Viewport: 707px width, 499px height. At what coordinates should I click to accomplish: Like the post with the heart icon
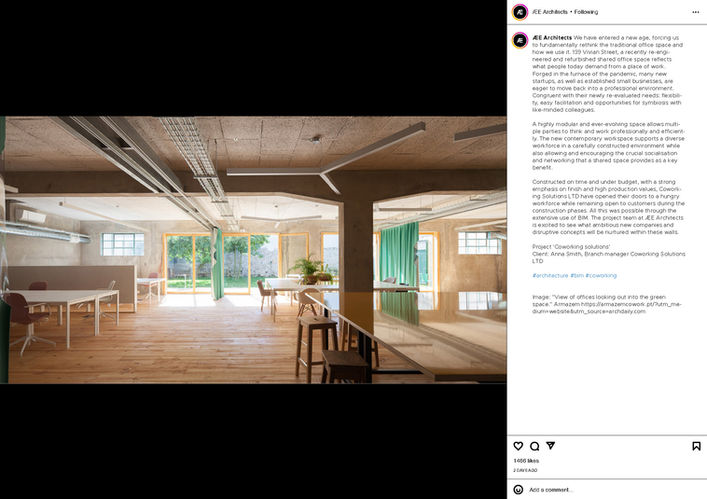pos(518,446)
